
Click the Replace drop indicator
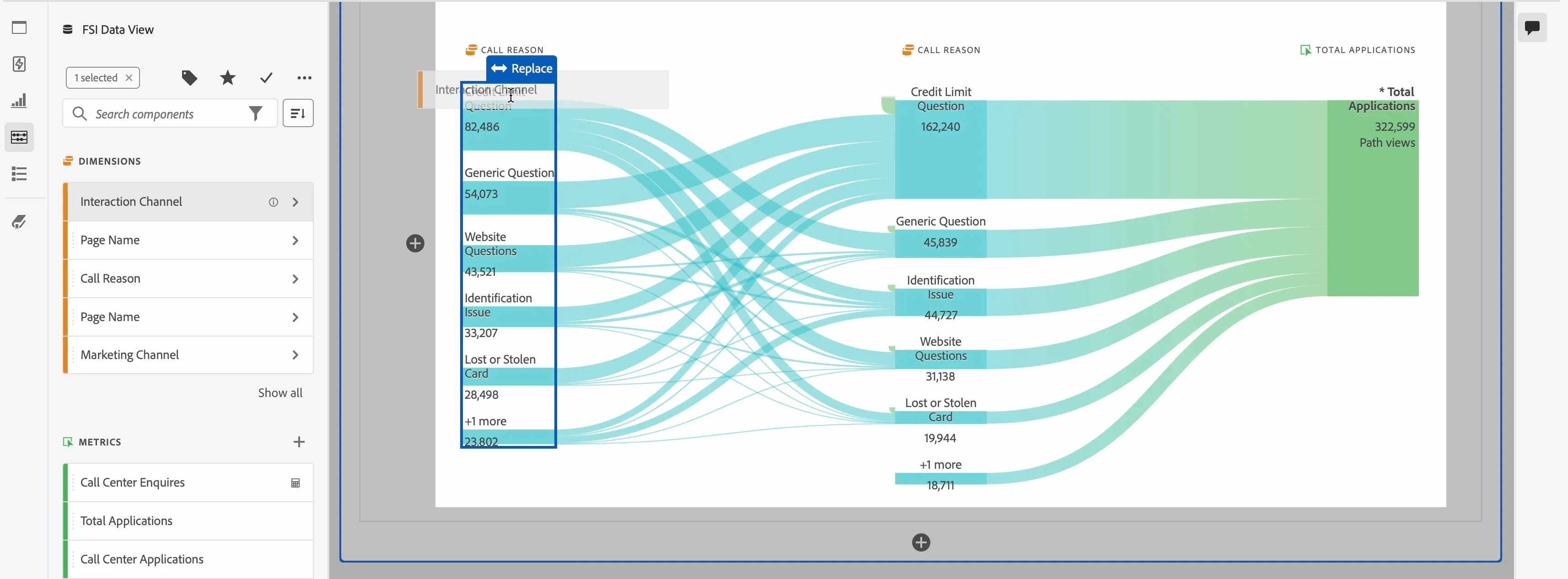point(521,69)
